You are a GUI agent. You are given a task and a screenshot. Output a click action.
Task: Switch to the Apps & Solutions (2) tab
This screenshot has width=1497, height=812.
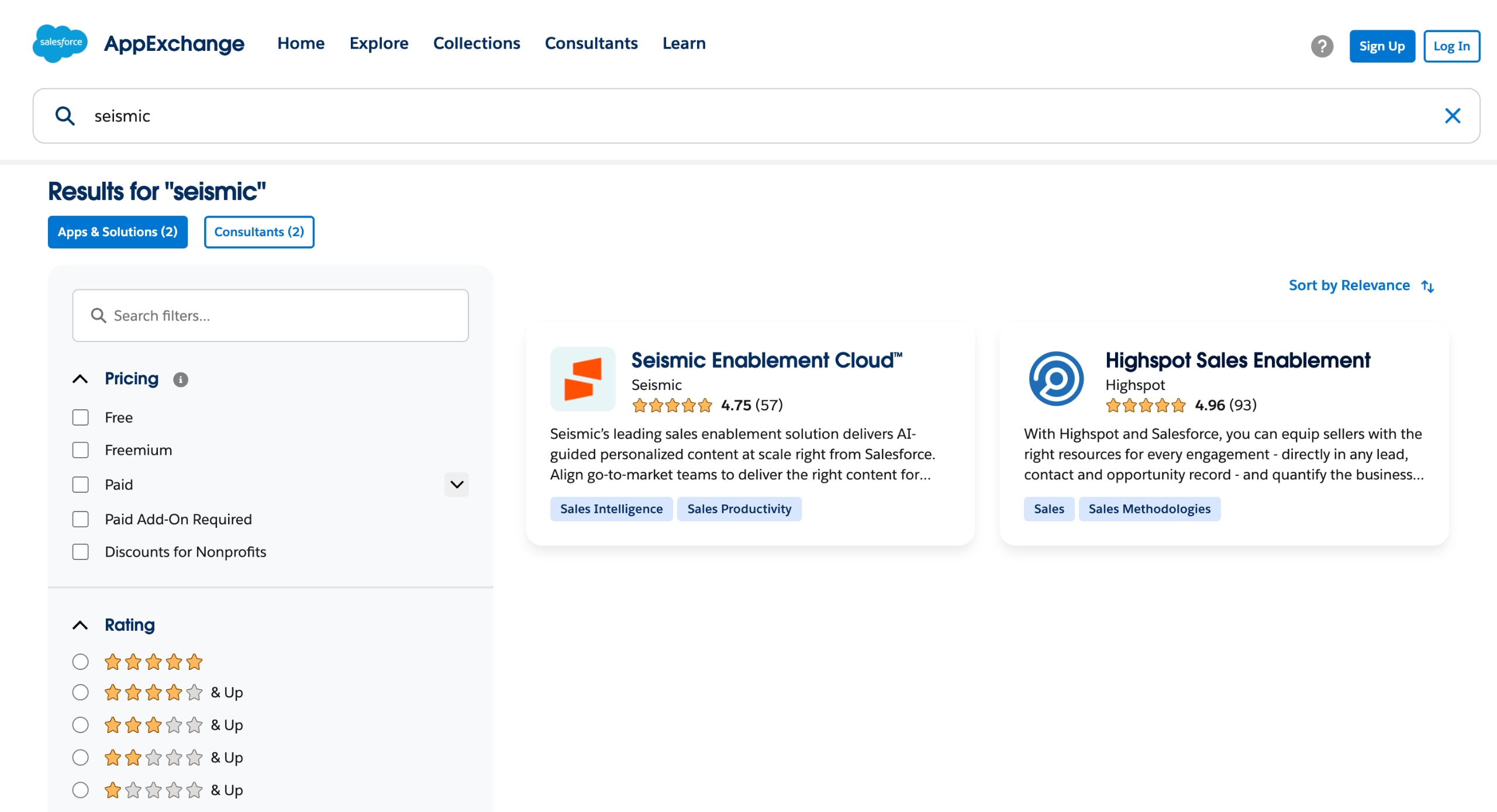118,232
